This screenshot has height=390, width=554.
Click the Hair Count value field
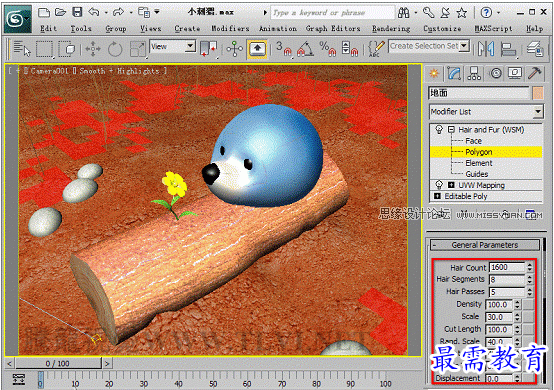coord(507,267)
